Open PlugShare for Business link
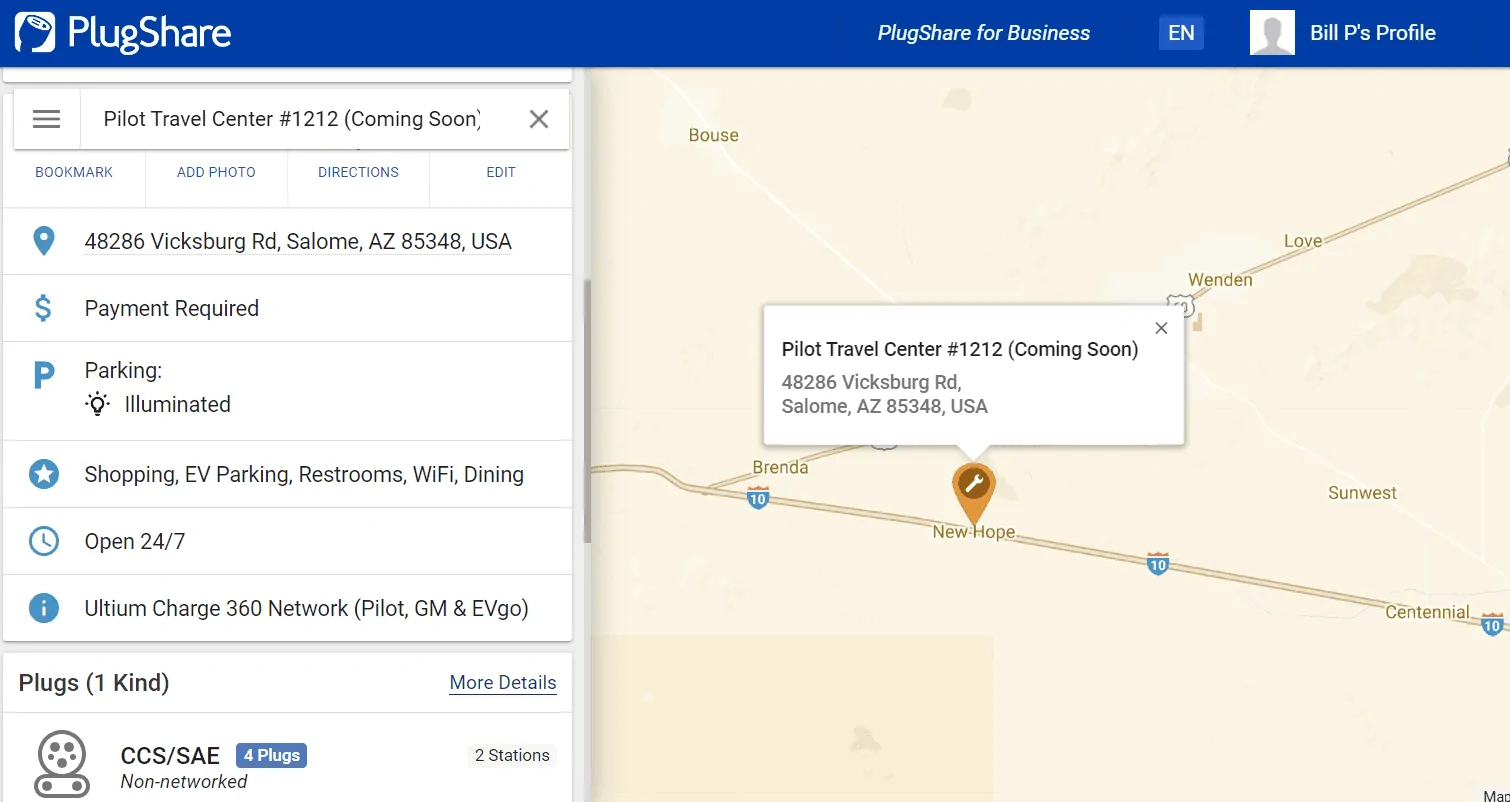The image size is (1510, 802). click(984, 33)
